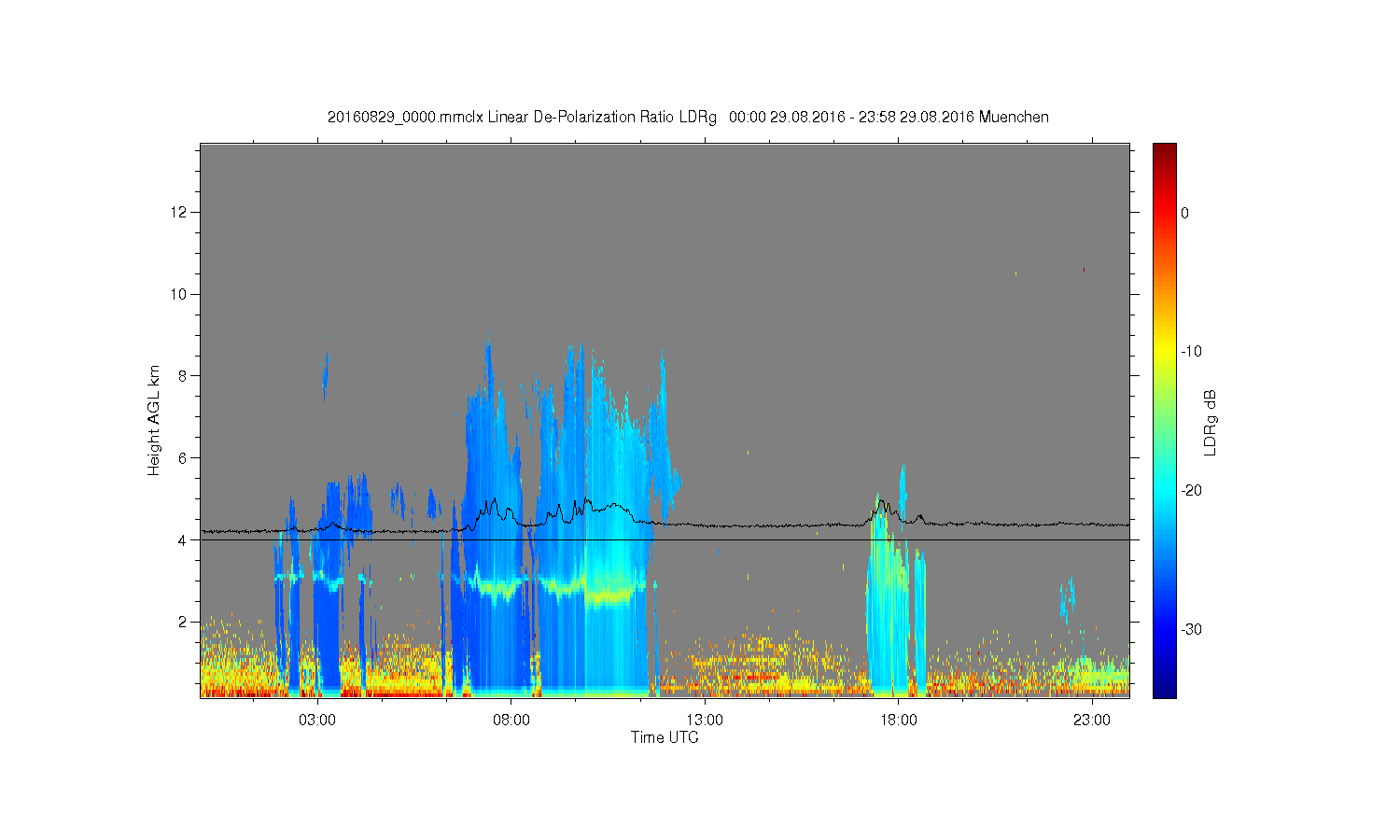The height and width of the screenshot is (840, 1400).
Task: Click the height axis tick label 12
Action: pos(180,213)
